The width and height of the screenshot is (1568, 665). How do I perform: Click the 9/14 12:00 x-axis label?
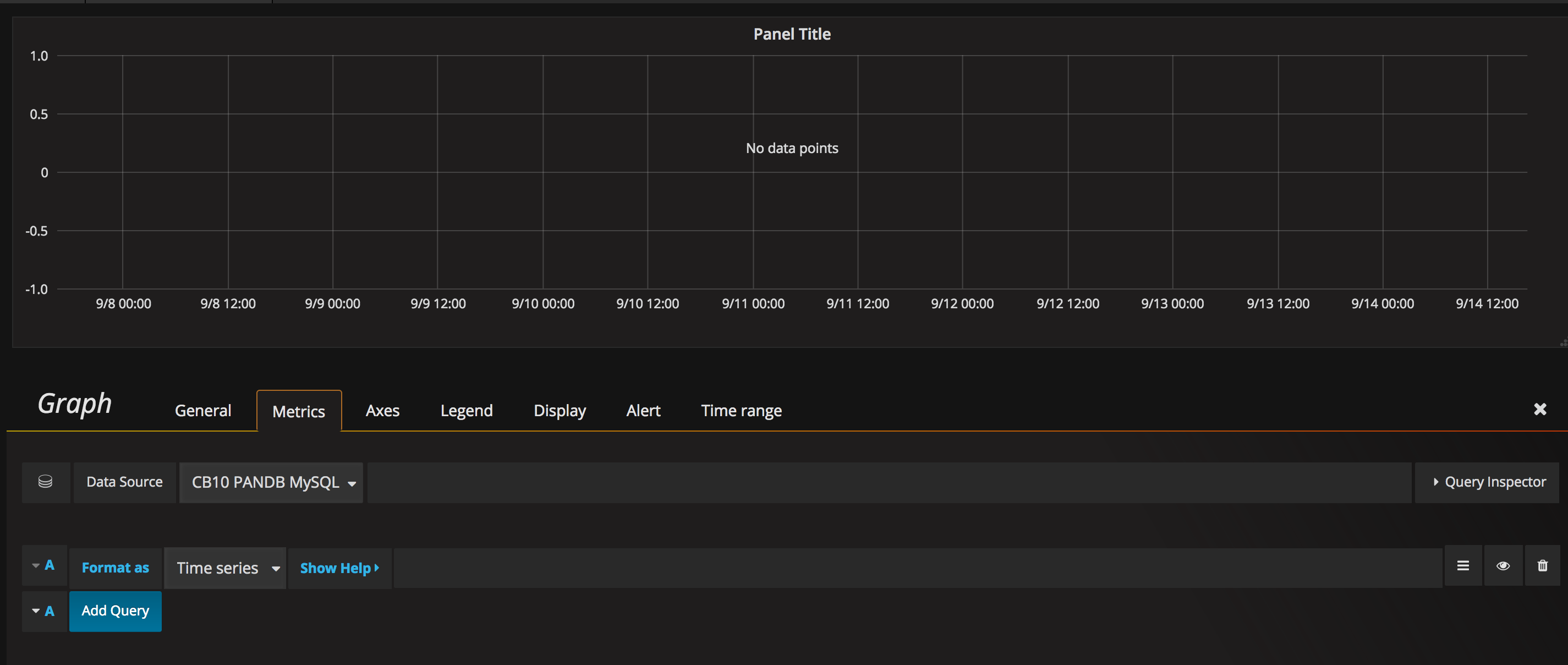(1487, 303)
